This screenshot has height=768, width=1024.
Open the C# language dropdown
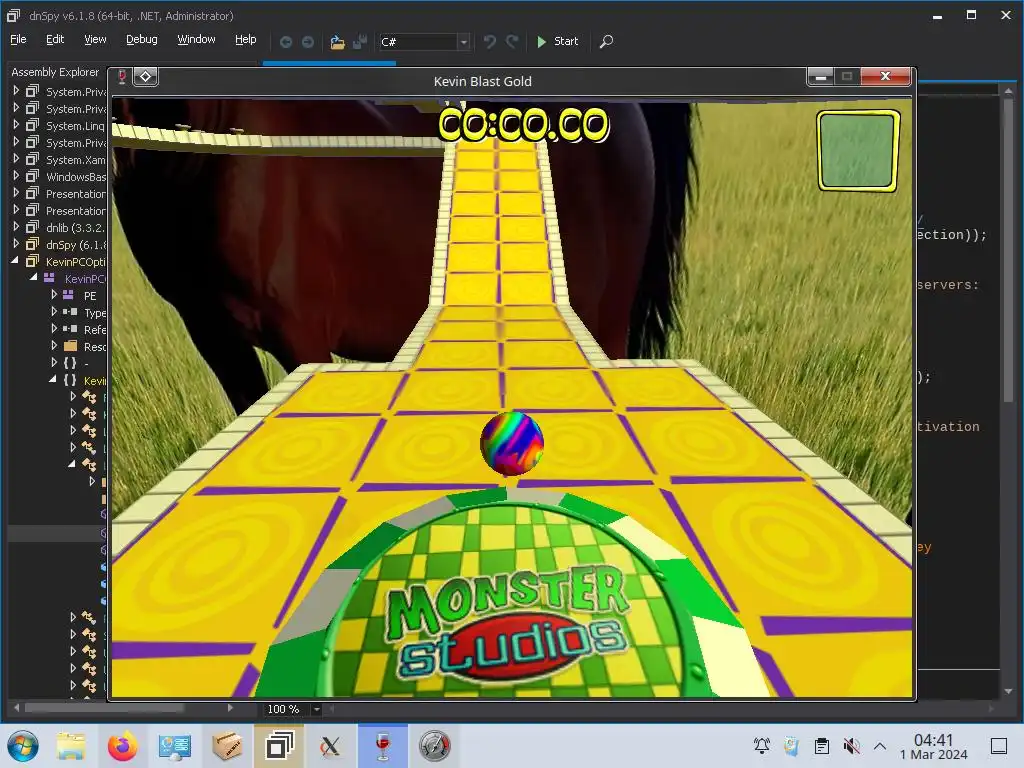[464, 42]
